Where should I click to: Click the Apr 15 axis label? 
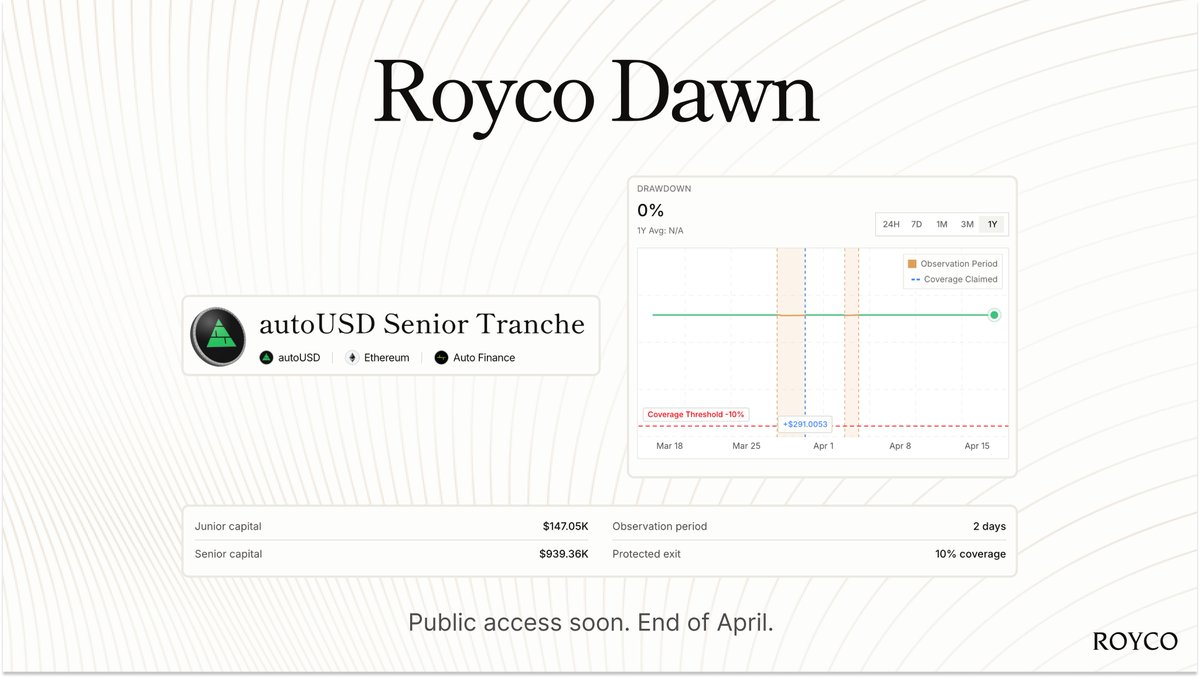point(977,446)
